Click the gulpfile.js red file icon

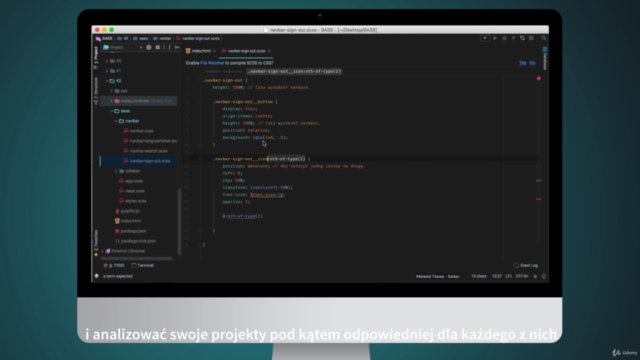click(117, 211)
